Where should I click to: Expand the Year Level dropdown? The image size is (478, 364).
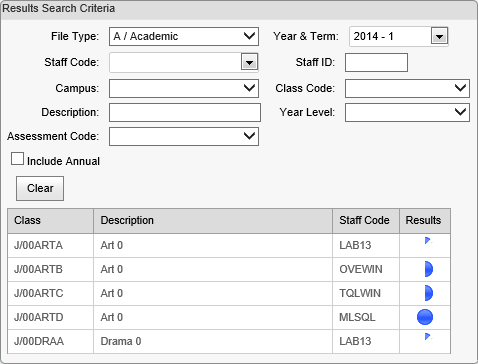[407, 112]
